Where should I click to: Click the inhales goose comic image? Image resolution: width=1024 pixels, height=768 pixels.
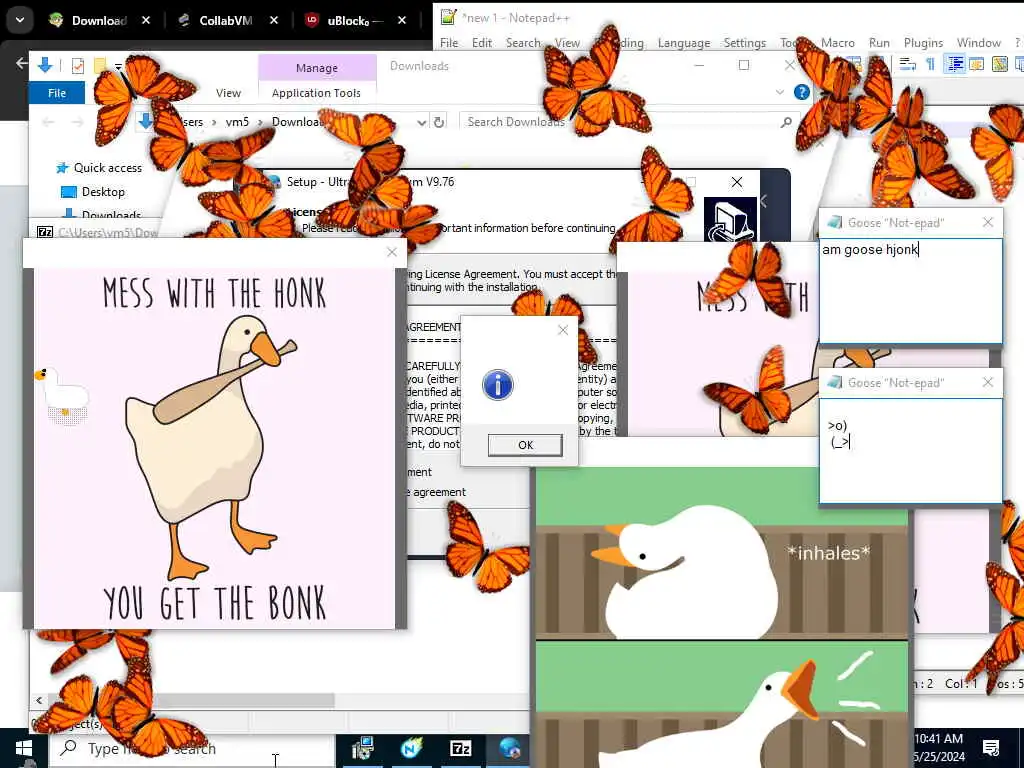pos(722,617)
